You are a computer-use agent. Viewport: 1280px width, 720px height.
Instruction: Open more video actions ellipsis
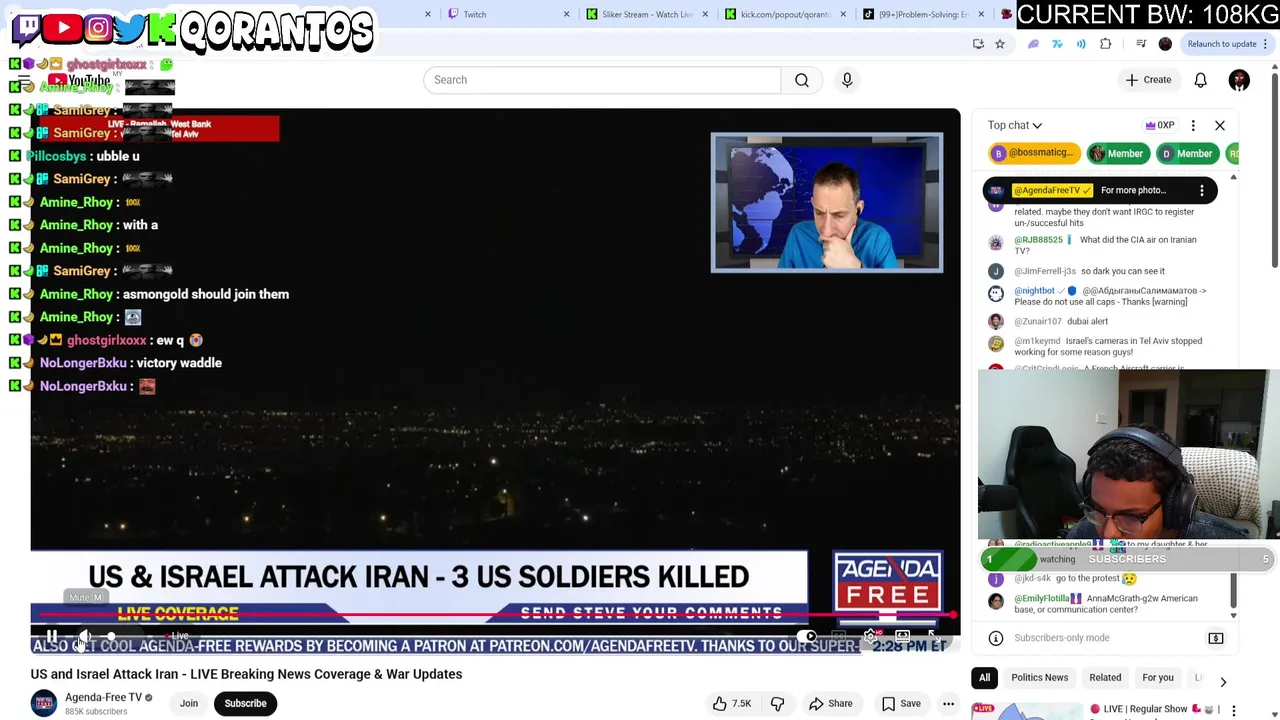click(948, 703)
